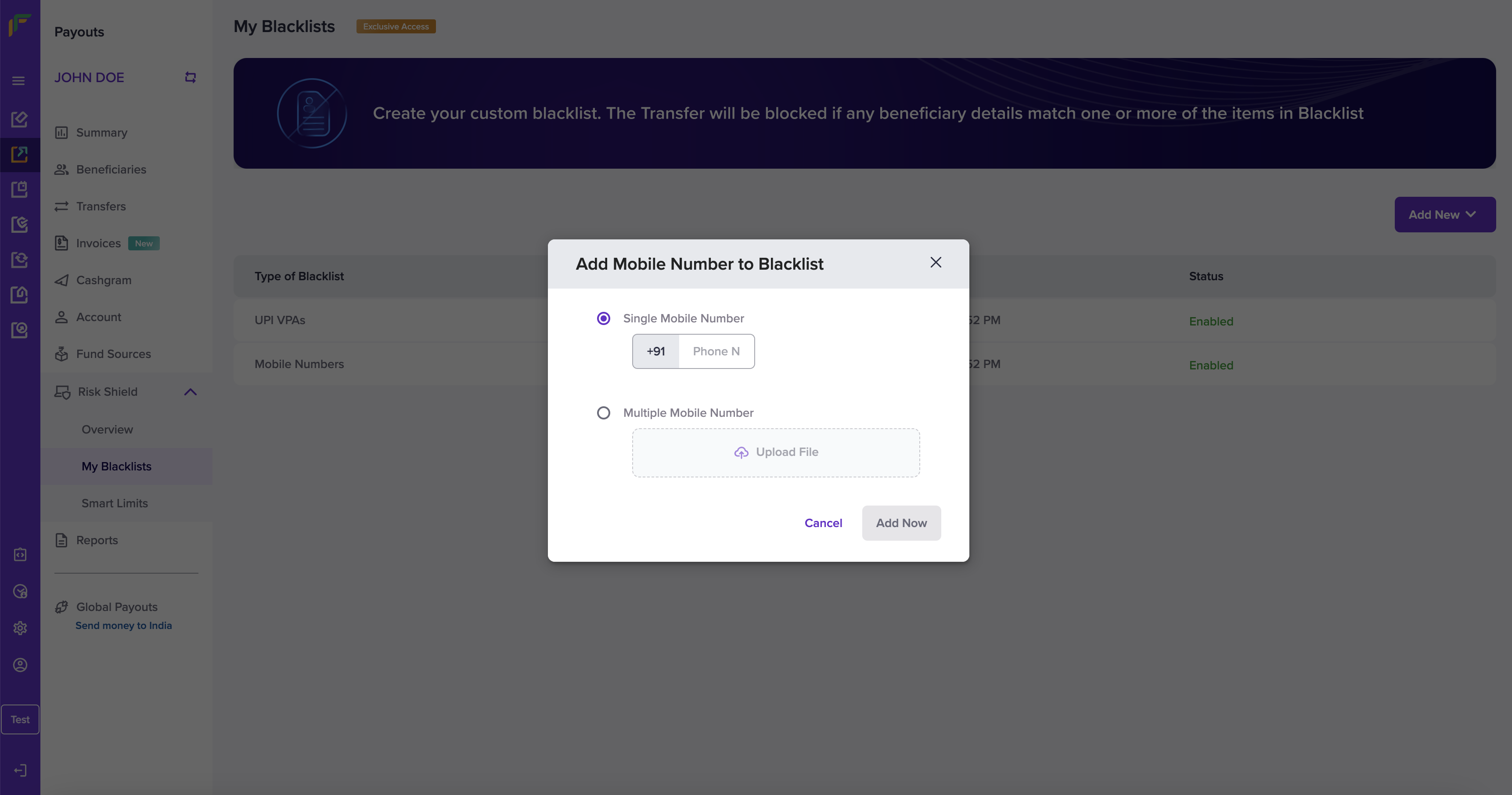Click the user profile icon in left rail
The height and width of the screenshot is (795, 1512).
pos(20,665)
